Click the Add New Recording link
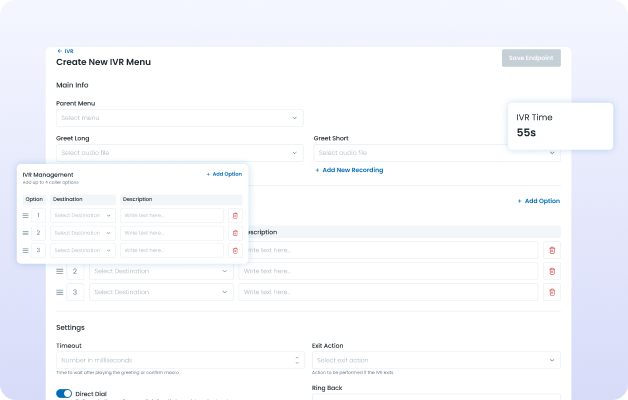The image size is (628, 400). 349,170
